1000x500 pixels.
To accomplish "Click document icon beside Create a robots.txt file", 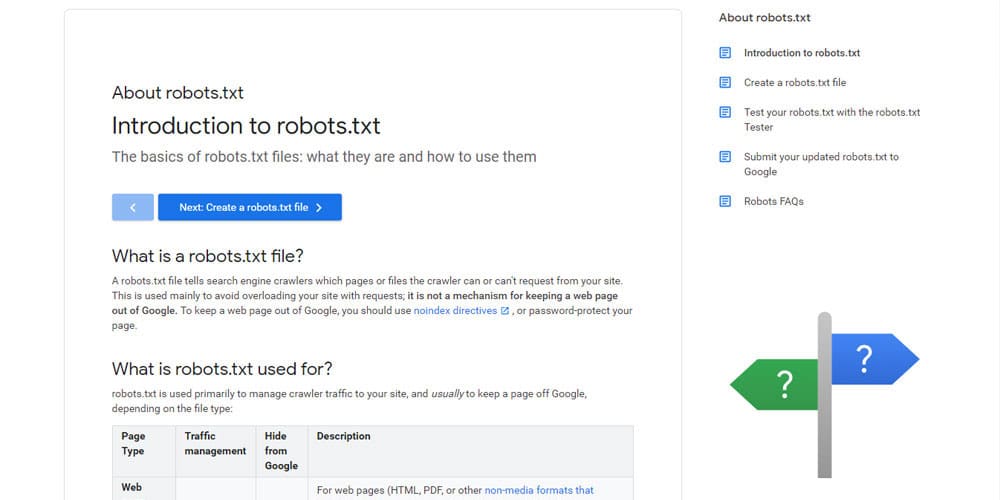I will 725,82.
